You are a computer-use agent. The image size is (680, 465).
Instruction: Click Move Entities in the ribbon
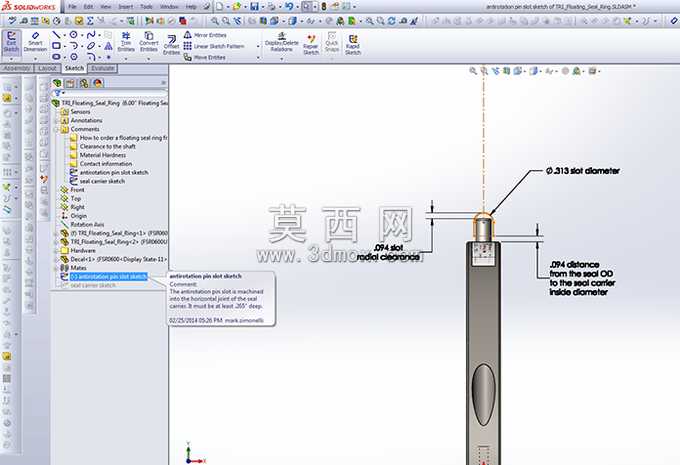tap(204, 57)
